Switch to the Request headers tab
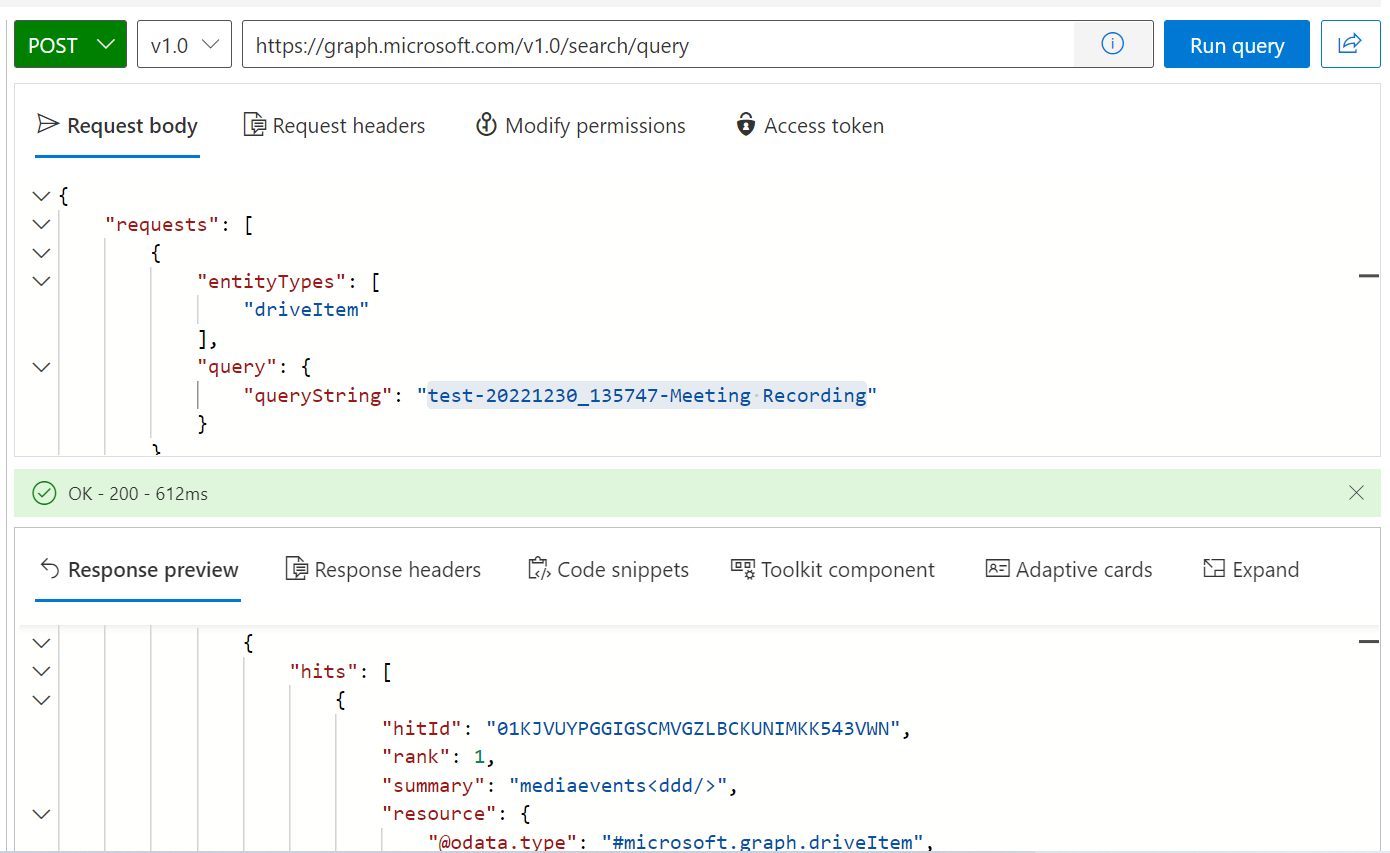 334,126
